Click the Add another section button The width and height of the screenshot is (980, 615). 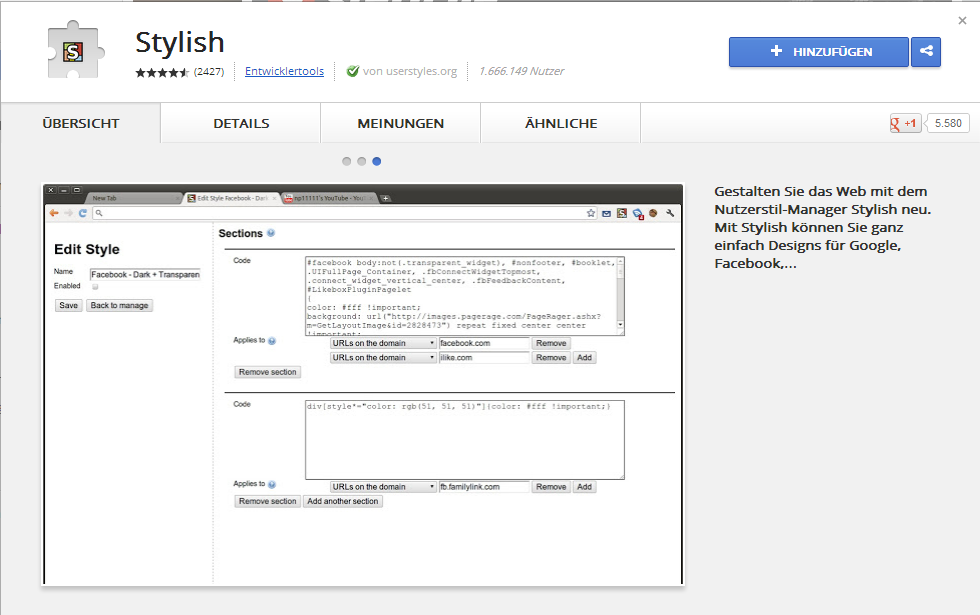point(342,501)
